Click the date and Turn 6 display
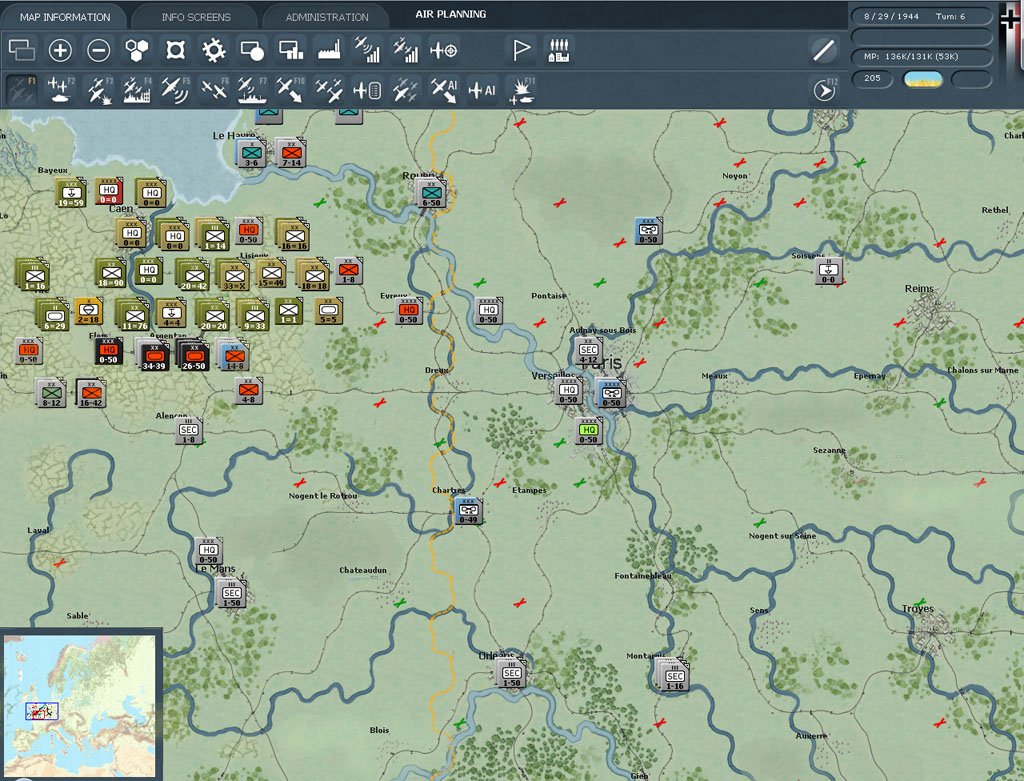Viewport: 1024px width, 781px height. point(921,16)
